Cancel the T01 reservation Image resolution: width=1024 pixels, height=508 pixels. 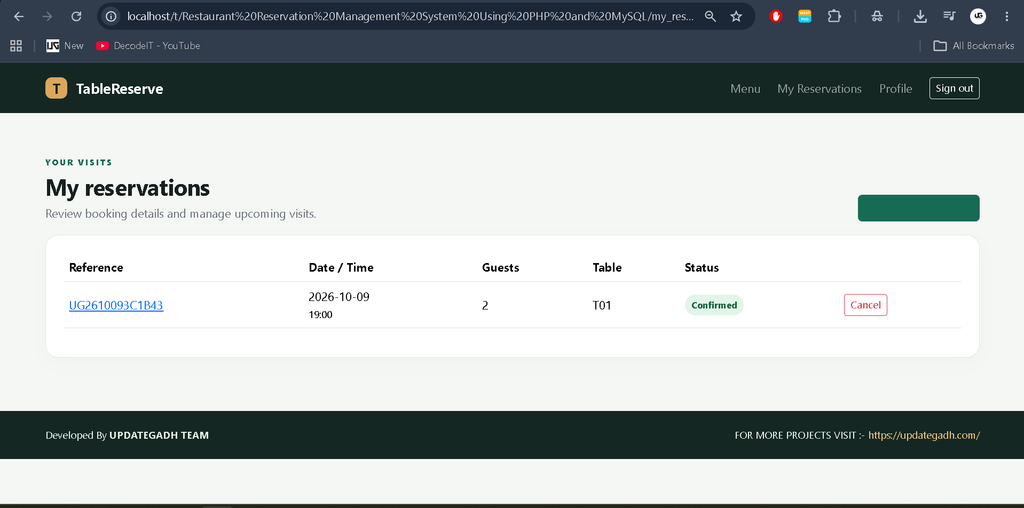point(865,305)
